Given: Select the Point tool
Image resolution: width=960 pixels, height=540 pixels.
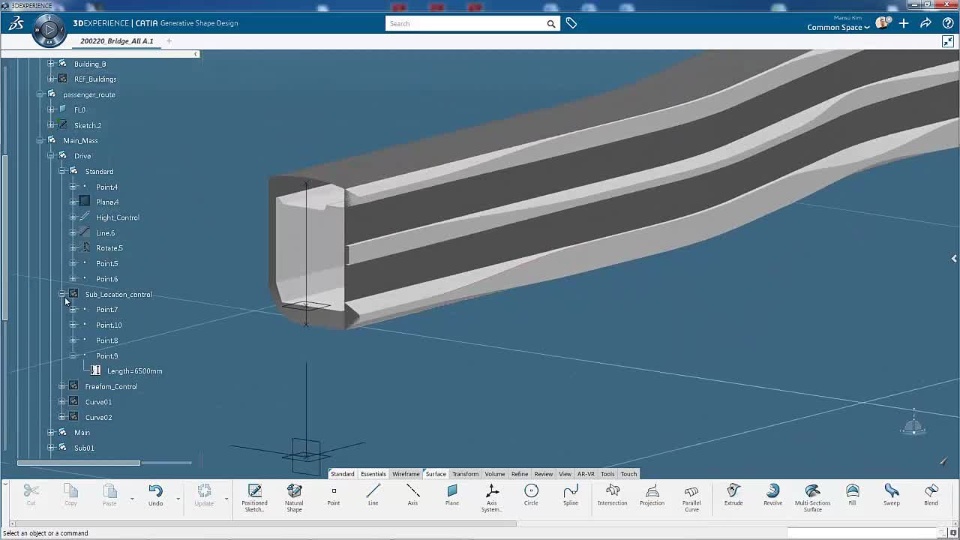Looking at the screenshot, I should point(334,495).
